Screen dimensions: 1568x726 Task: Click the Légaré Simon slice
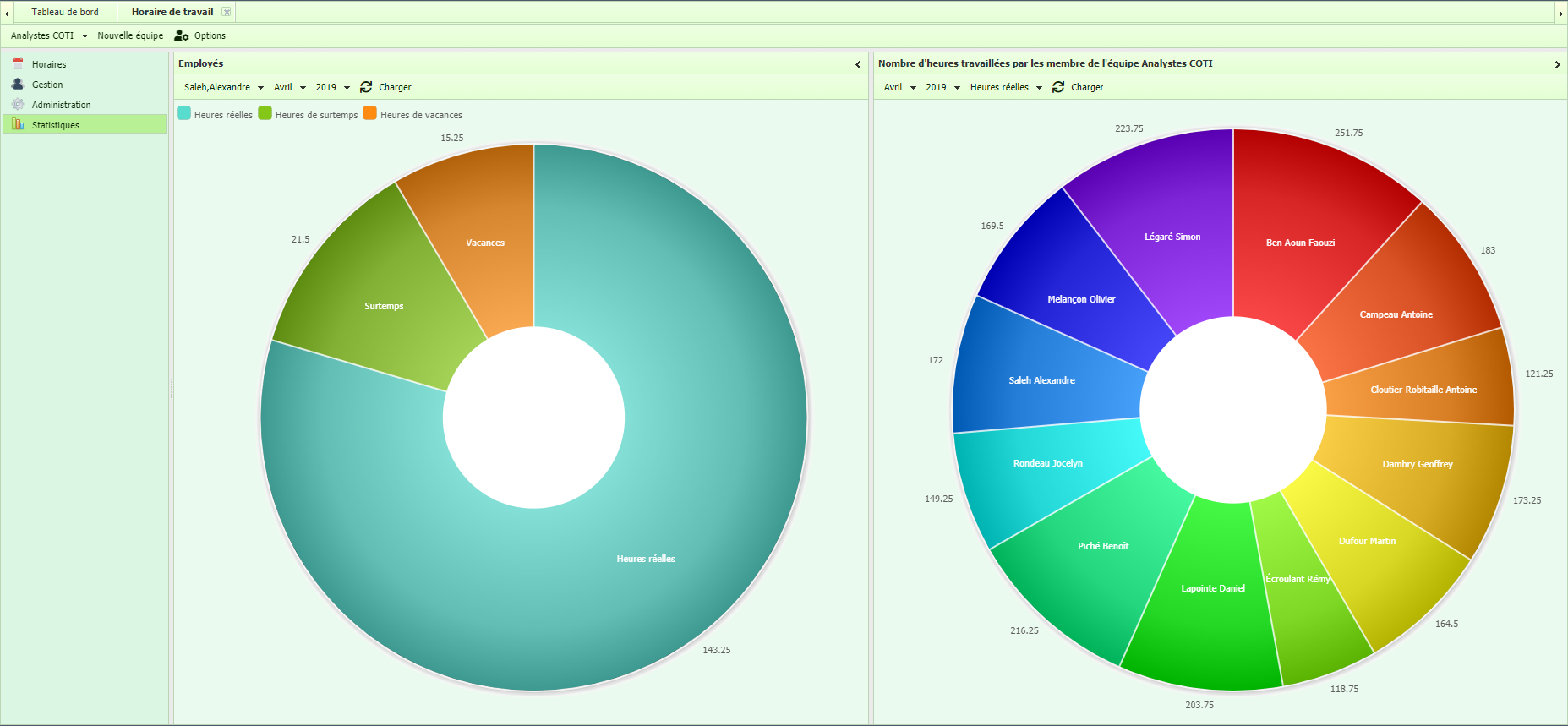(x=1172, y=237)
